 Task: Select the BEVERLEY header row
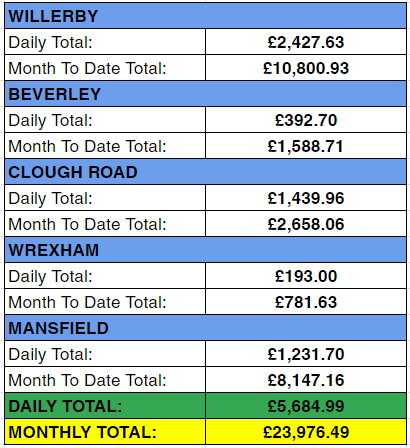205,94
